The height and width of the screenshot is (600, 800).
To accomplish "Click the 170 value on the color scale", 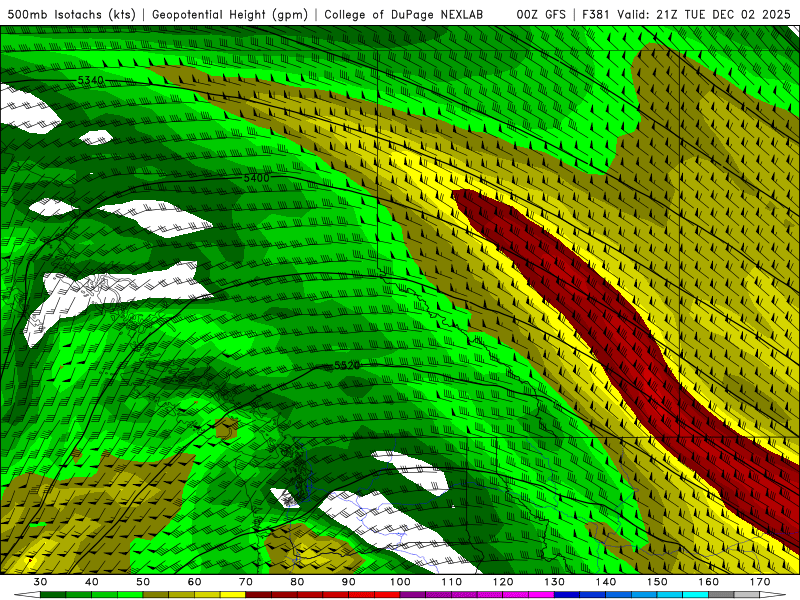I will [x=760, y=582].
